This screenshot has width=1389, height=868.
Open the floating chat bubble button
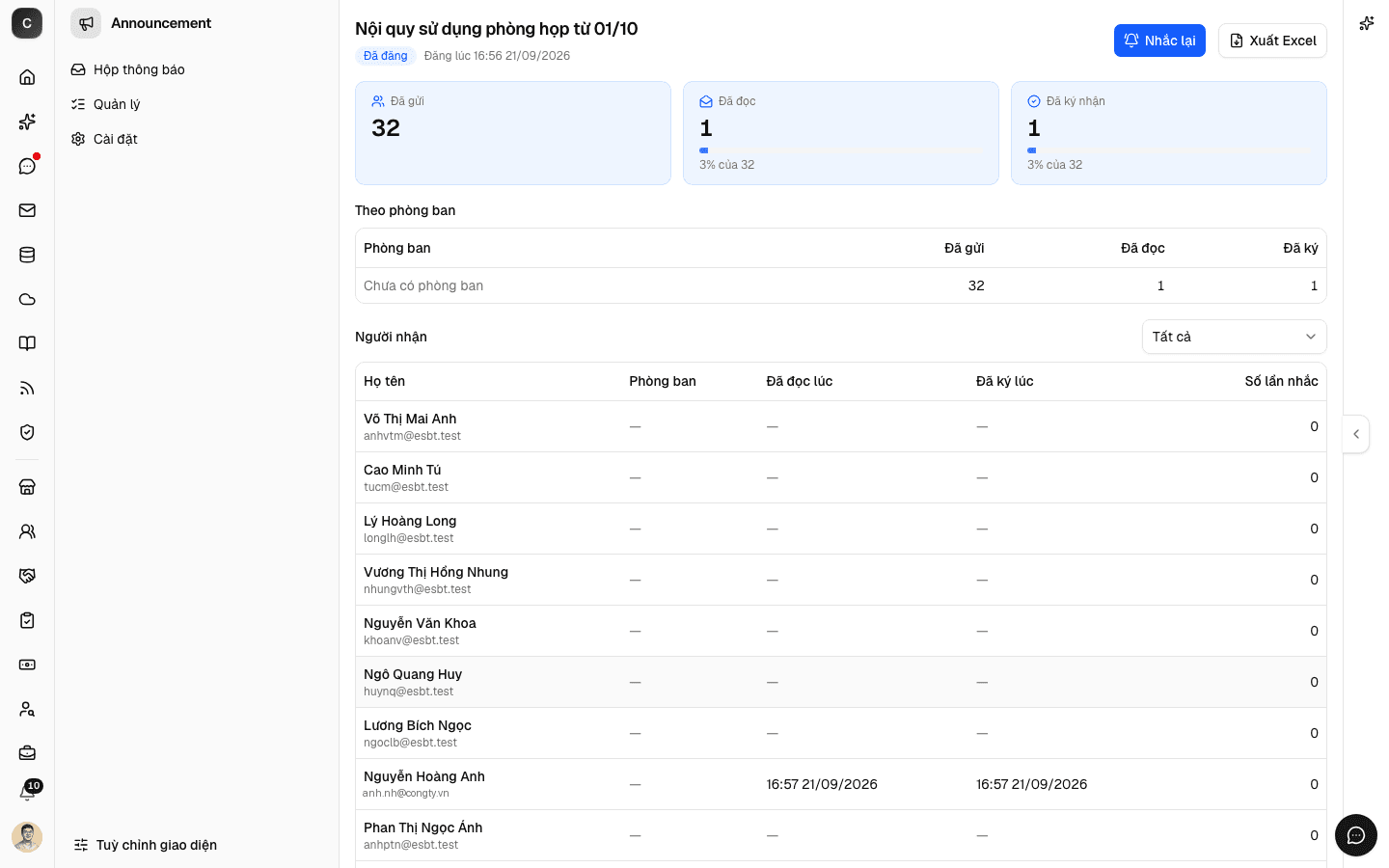[x=1356, y=835]
